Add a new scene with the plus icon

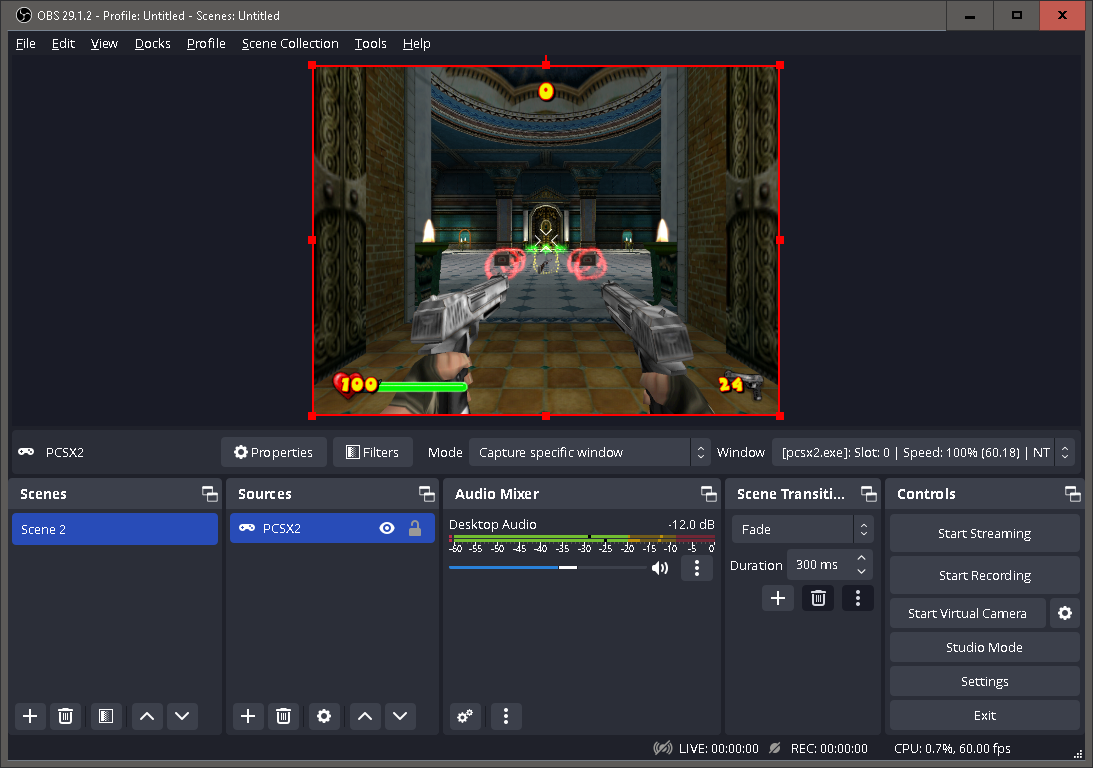29,716
